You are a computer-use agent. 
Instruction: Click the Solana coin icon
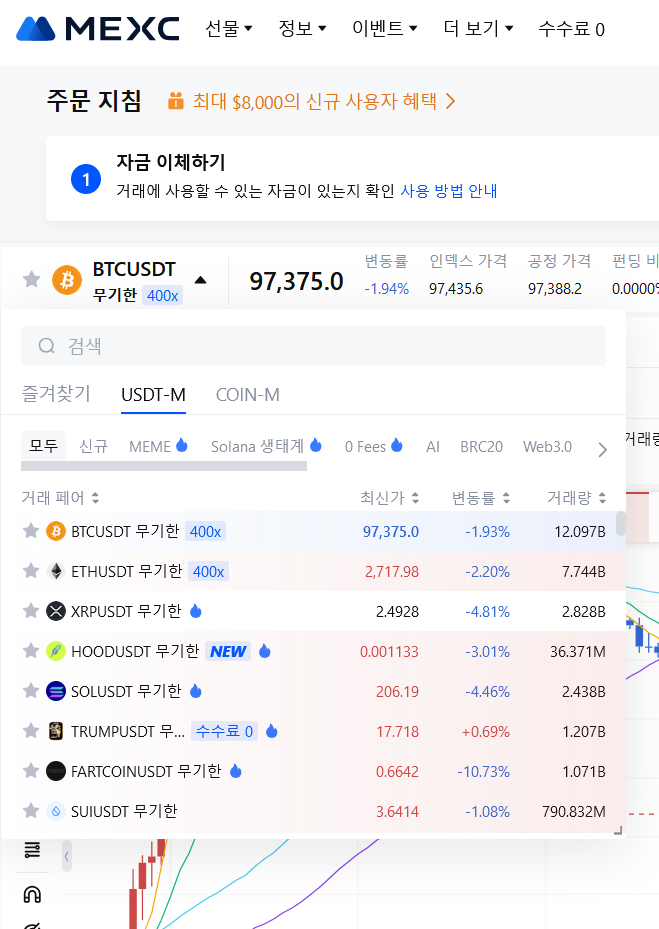(x=56, y=691)
